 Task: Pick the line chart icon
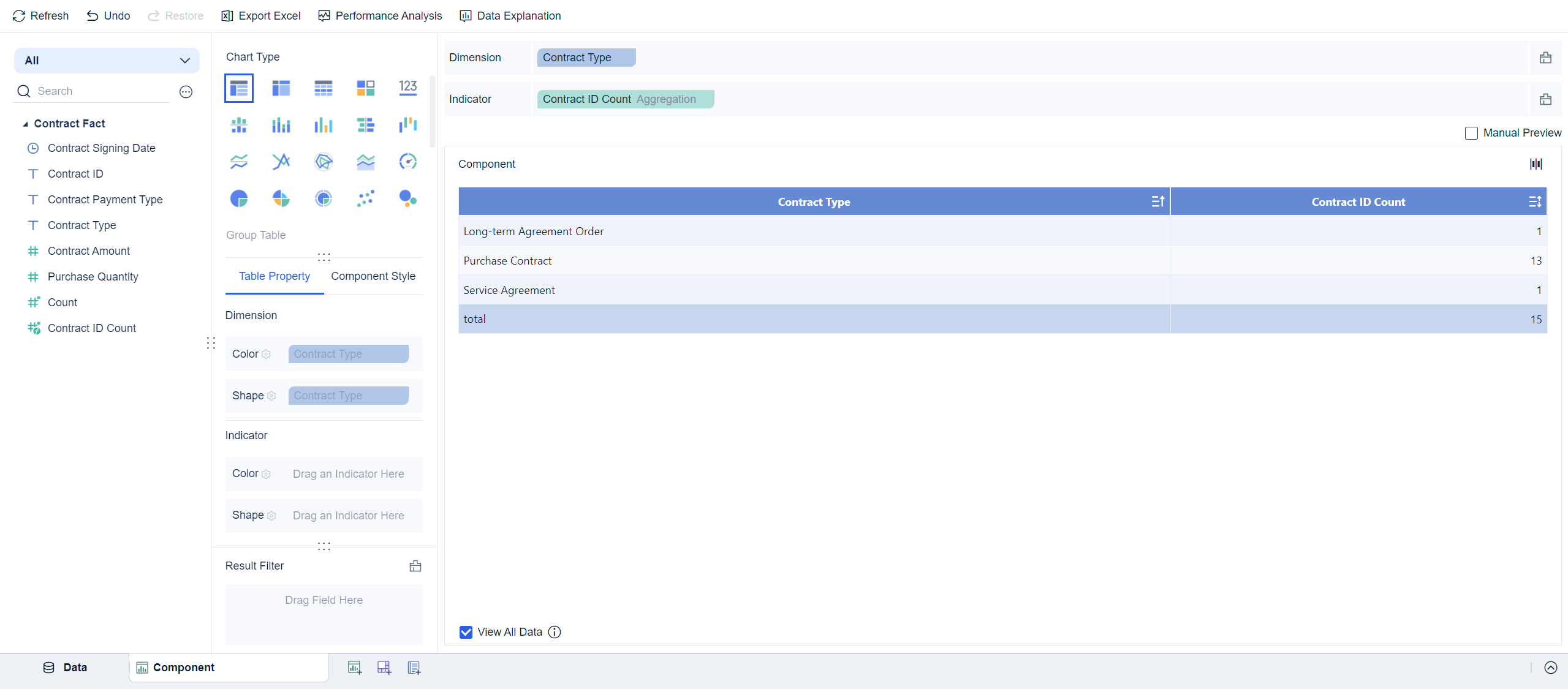[x=239, y=162]
